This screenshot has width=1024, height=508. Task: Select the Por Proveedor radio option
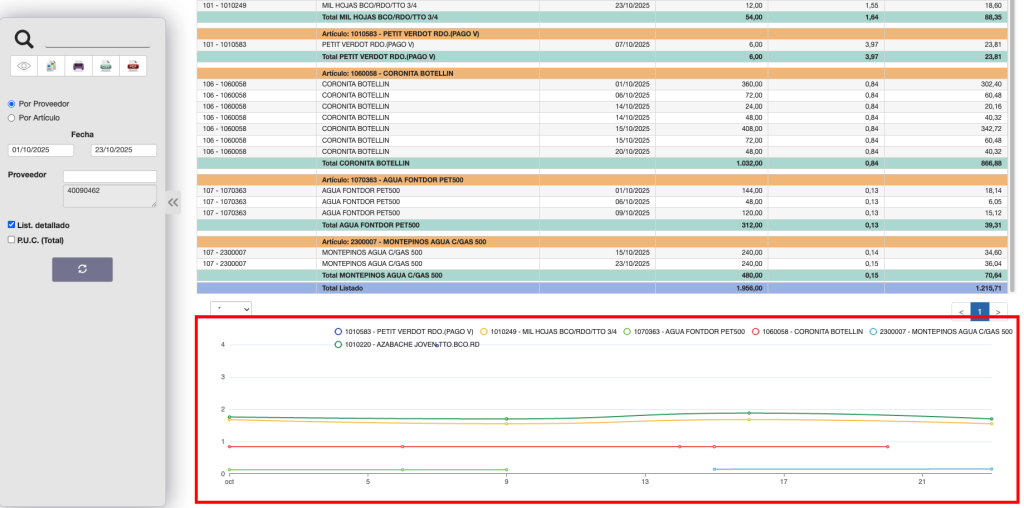[12, 103]
